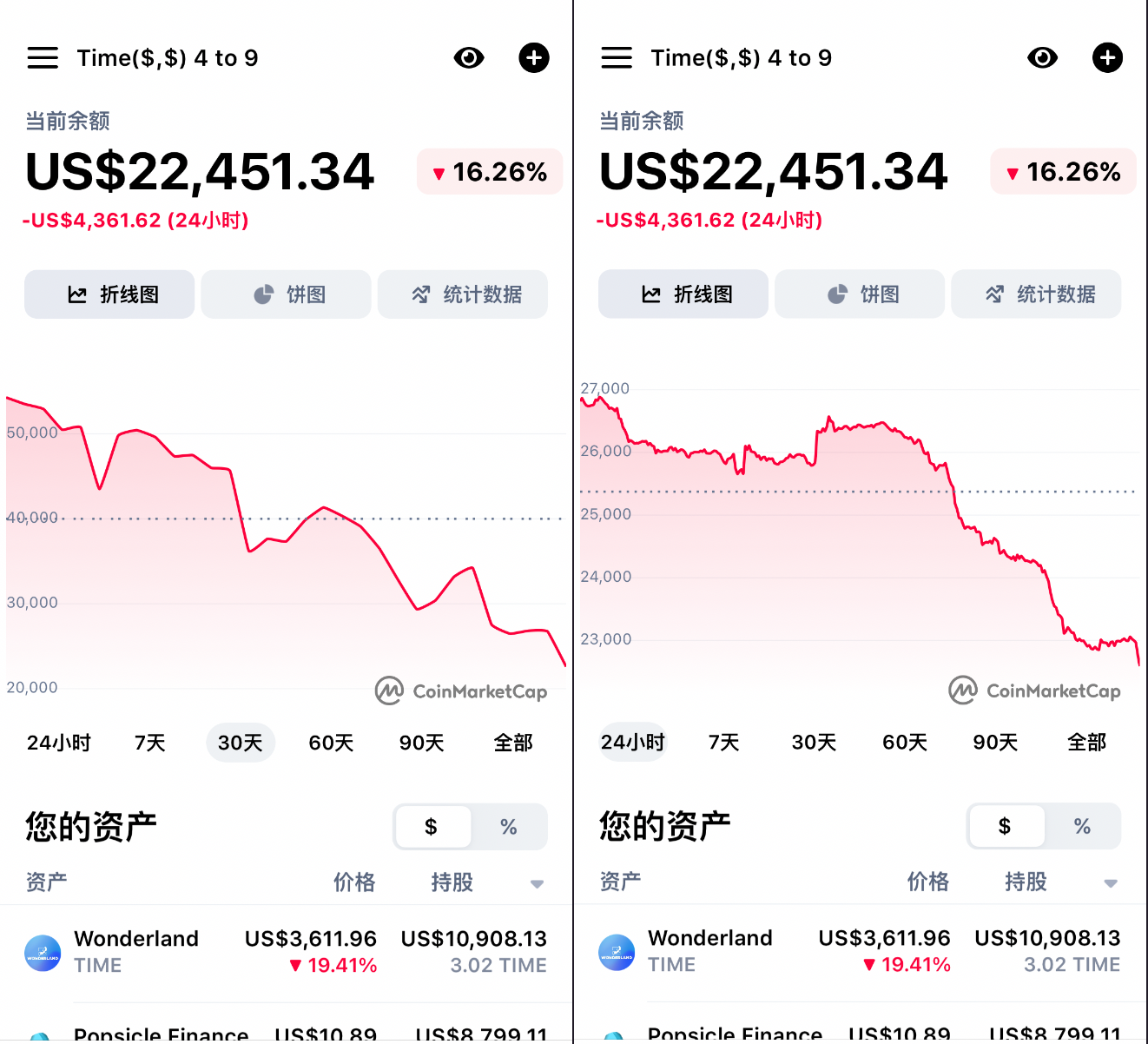Click CoinMarketCap logo on left chart
The width and height of the screenshot is (1148, 1044).
461,691
